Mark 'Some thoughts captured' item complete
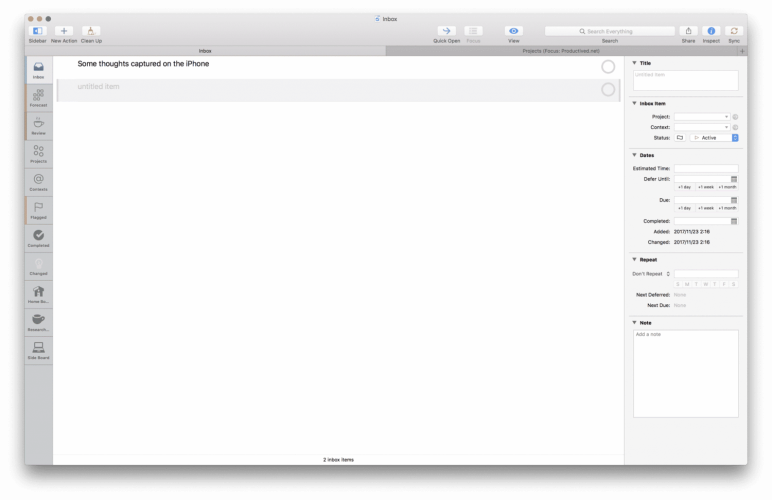The image size is (772, 500). (608, 67)
